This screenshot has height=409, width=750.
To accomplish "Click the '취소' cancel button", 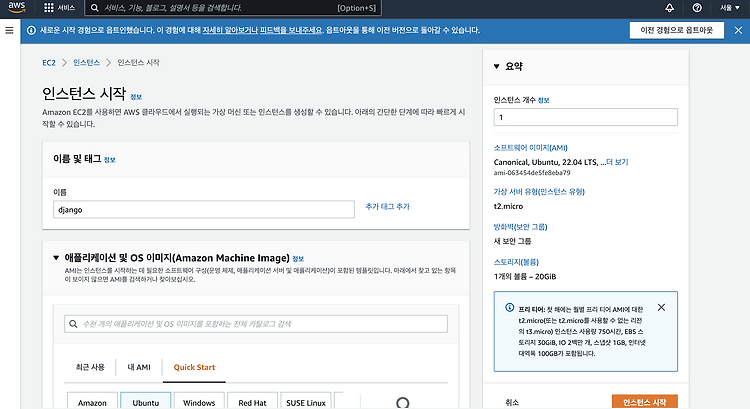I will click(512, 402).
